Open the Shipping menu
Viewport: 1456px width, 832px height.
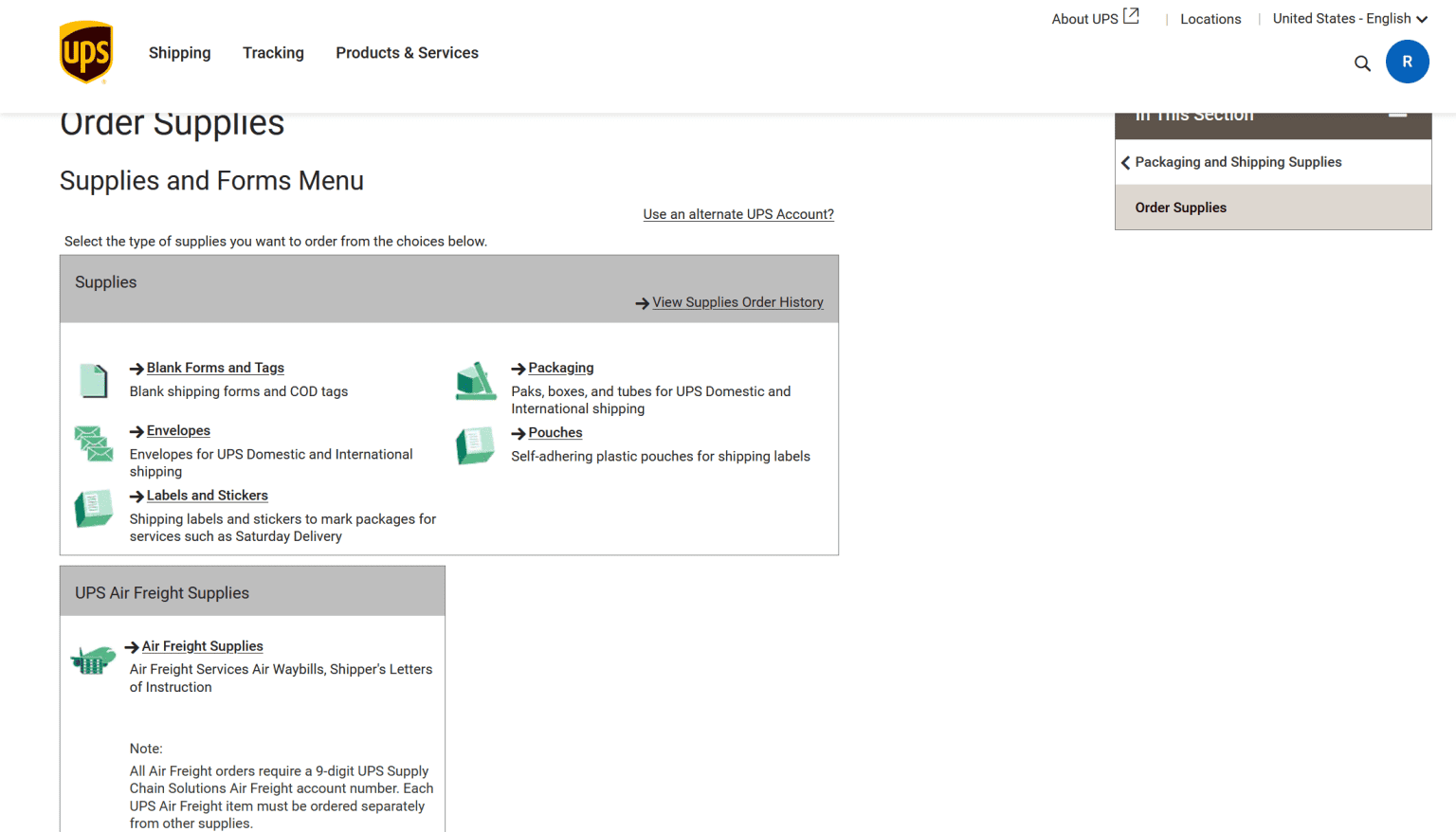[179, 53]
